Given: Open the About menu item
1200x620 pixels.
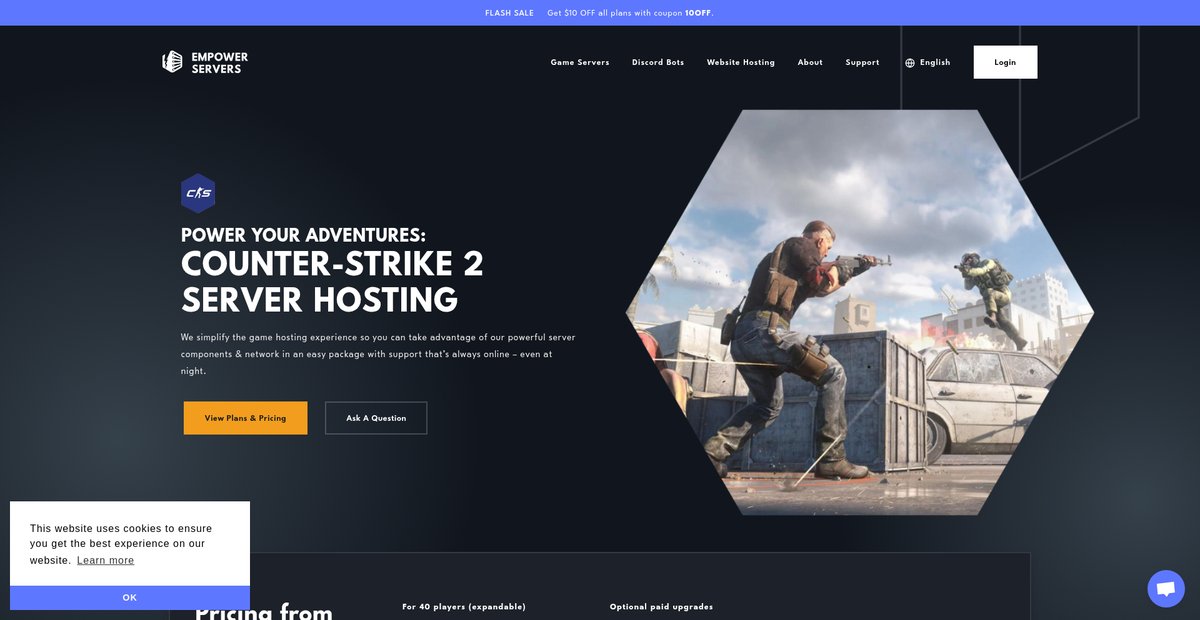Looking at the screenshot, I should pos(810,62).
